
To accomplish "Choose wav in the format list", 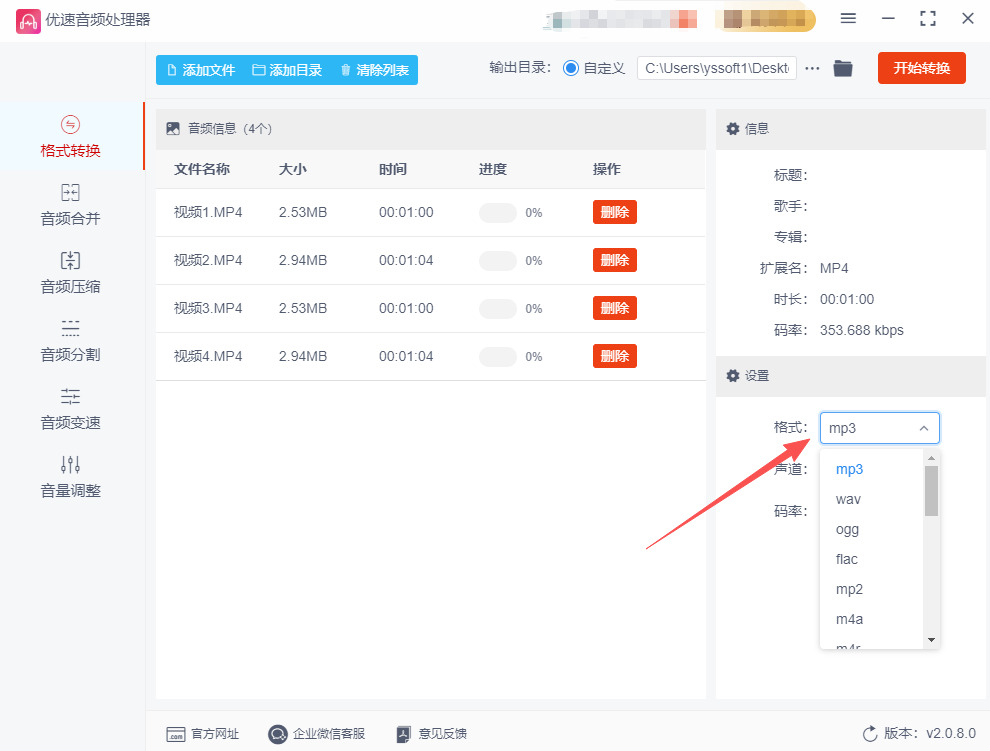I will pyautogui.click(x=871, y=499).
